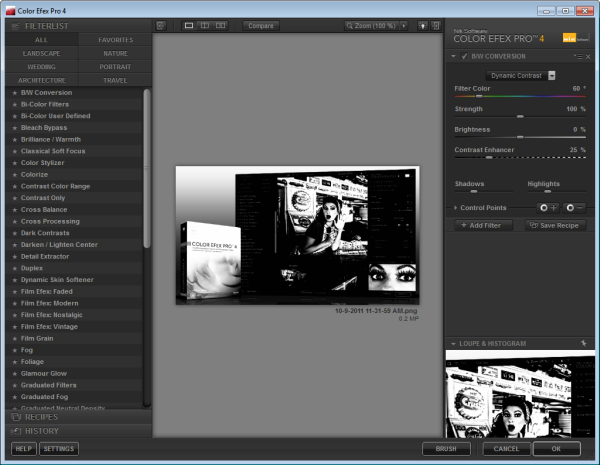The height and width of the screenshot is (465, 600).
Task: Click the star beside Film Grain
Action: pyautogui.click(x=15, y=339)
